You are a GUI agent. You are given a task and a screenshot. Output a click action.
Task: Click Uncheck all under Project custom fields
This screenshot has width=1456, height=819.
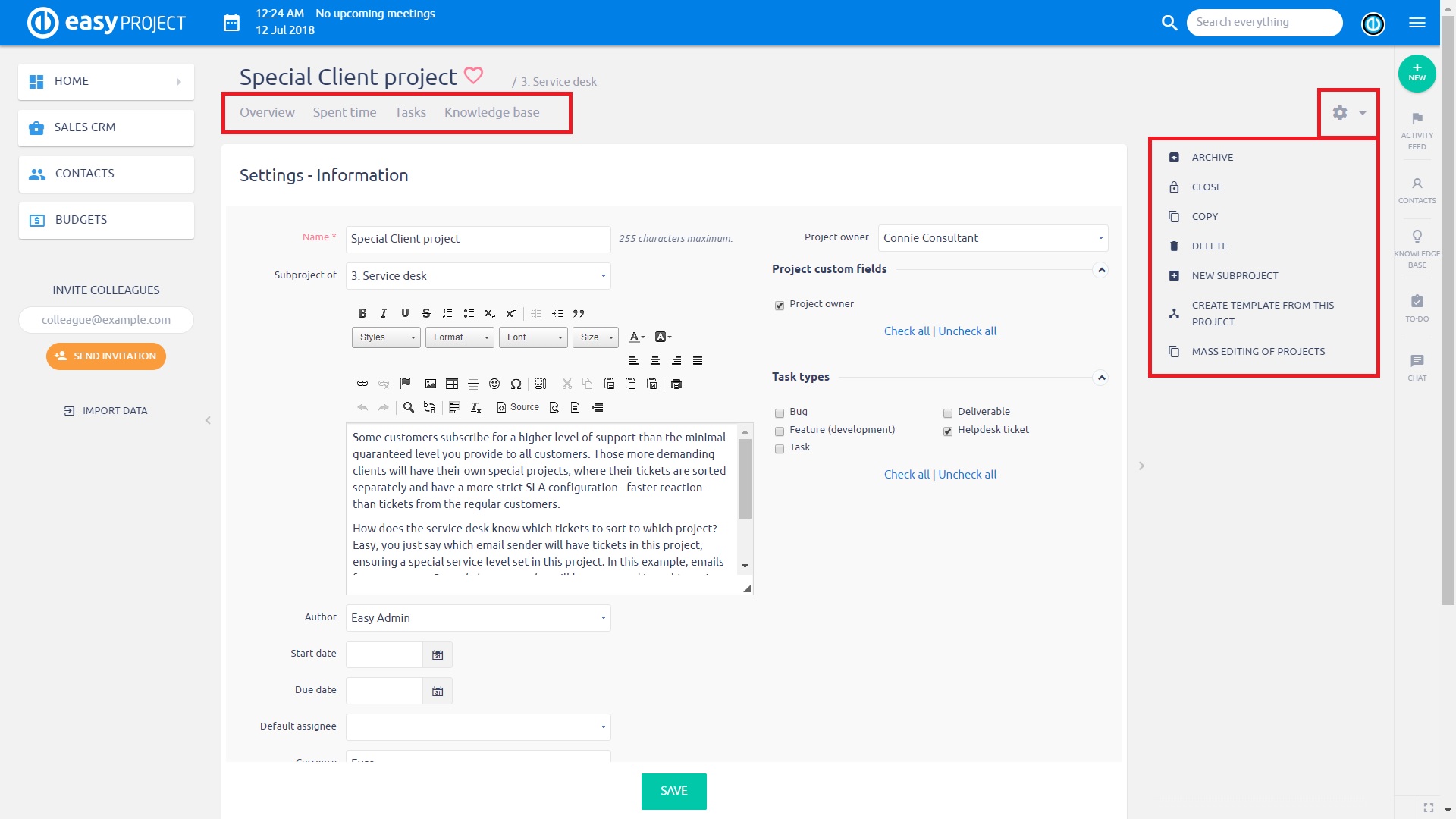click(967, 331)
